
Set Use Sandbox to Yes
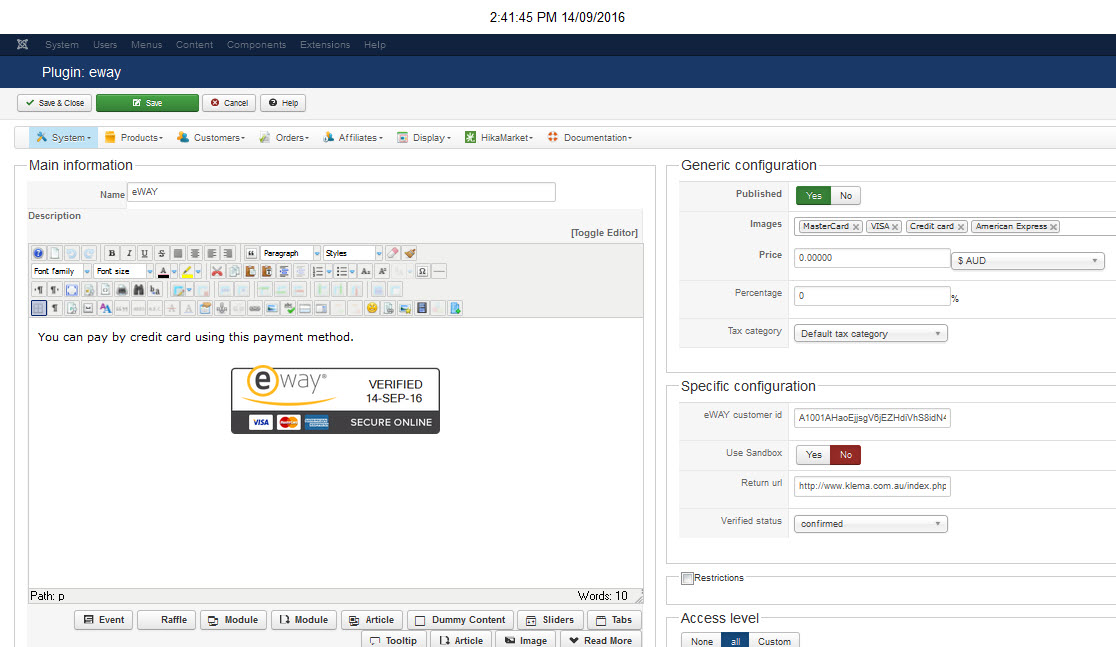point(814,455)
